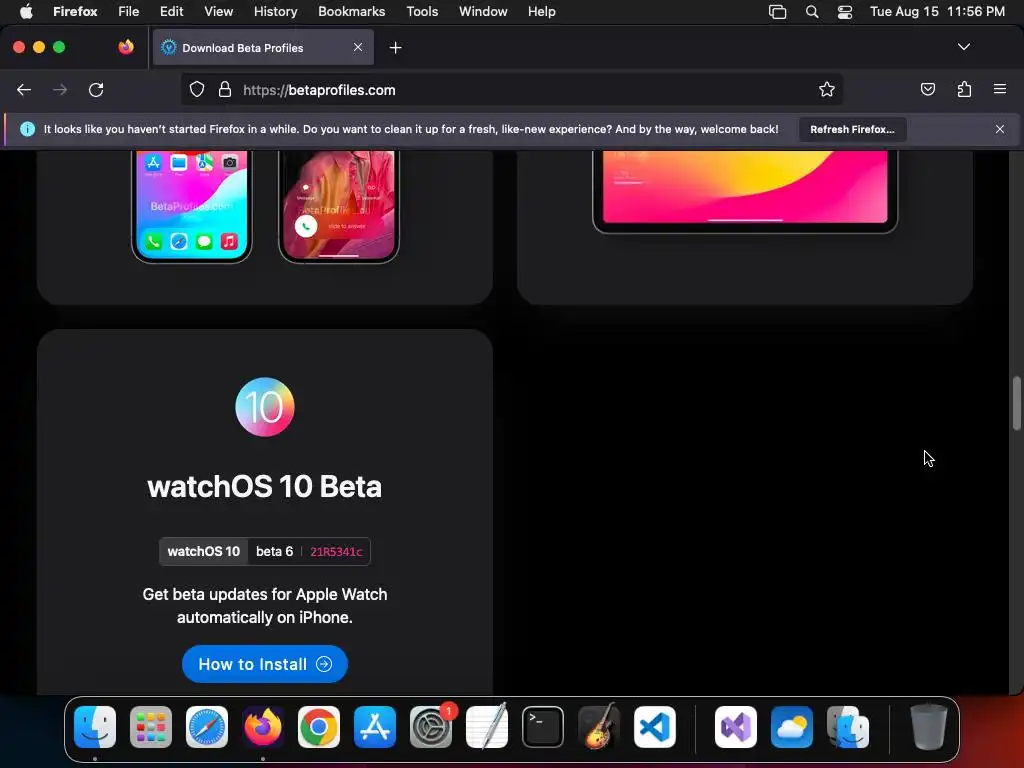This screenshot has height=768, width=1024.
Task: Open TextEdit from the Dock
Action: [x=487, y=727]
